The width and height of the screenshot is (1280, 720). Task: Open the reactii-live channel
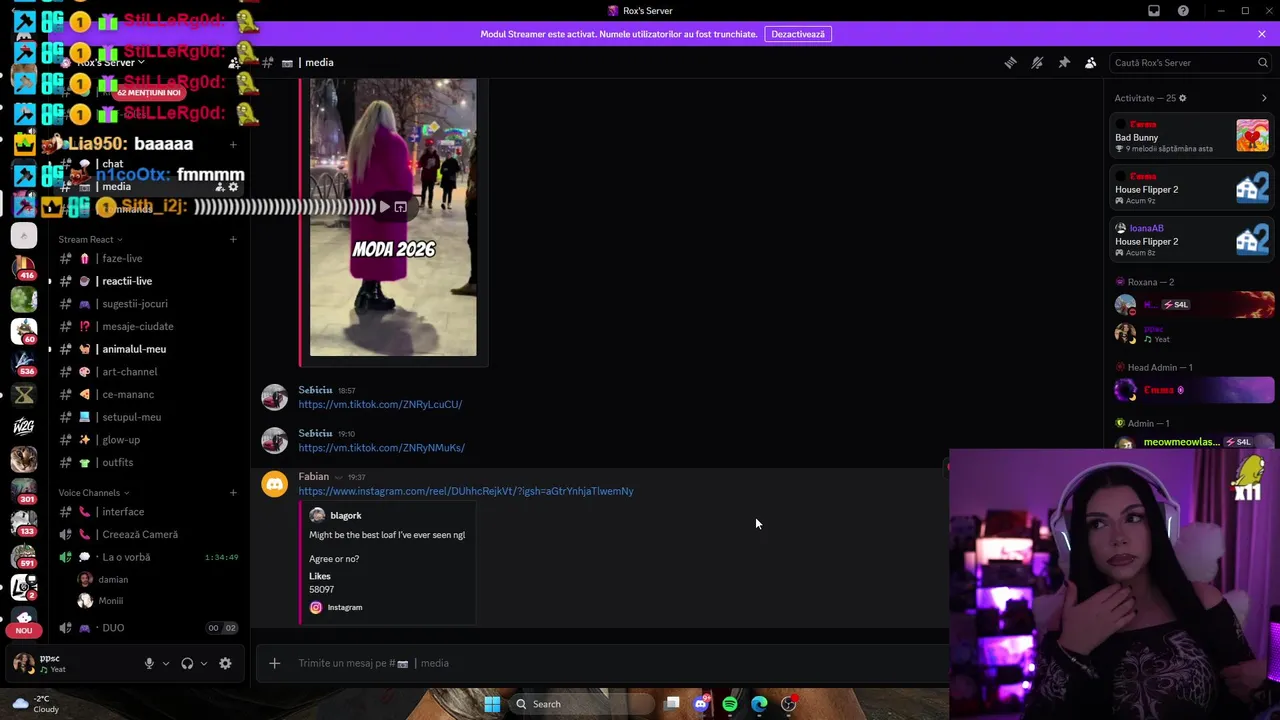(146, 281)
